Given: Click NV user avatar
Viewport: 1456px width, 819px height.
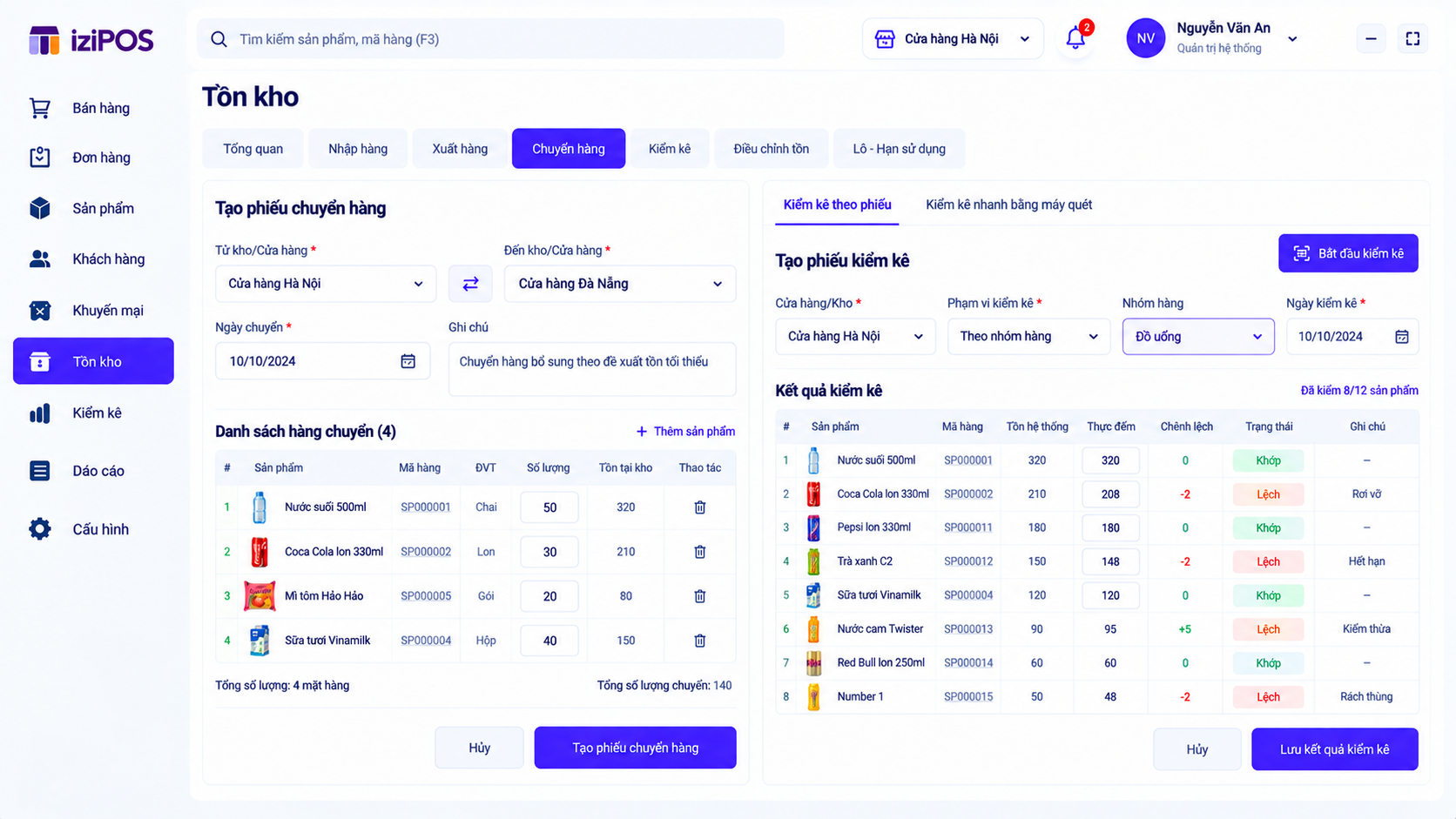Looking at the screenshot, I should click(1145, 38).
